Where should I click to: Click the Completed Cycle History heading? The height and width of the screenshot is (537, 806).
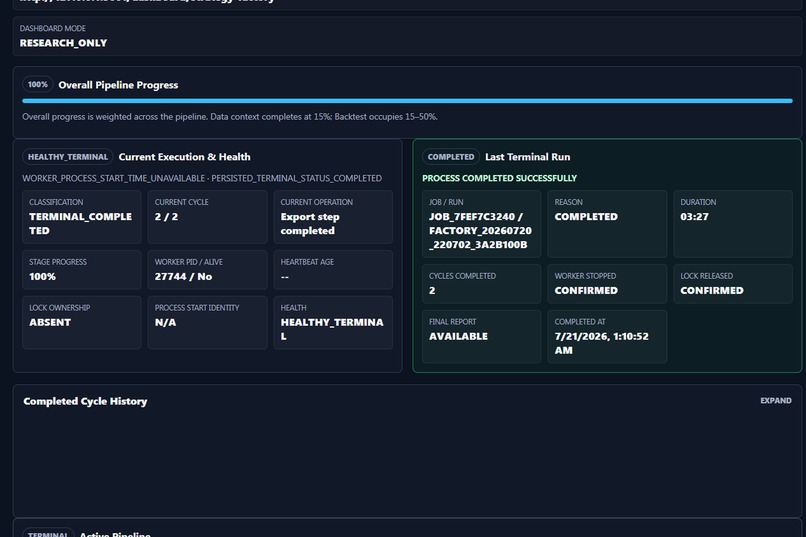pyautogui.click(x=85, y=401)
